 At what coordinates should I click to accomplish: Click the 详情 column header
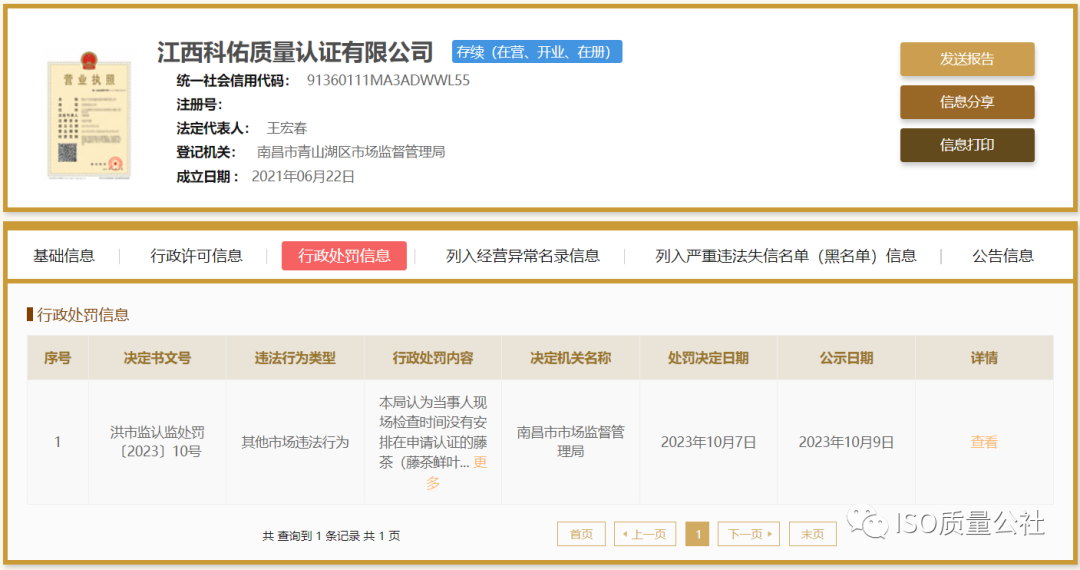pyautogui.click(x=984, y=358)
